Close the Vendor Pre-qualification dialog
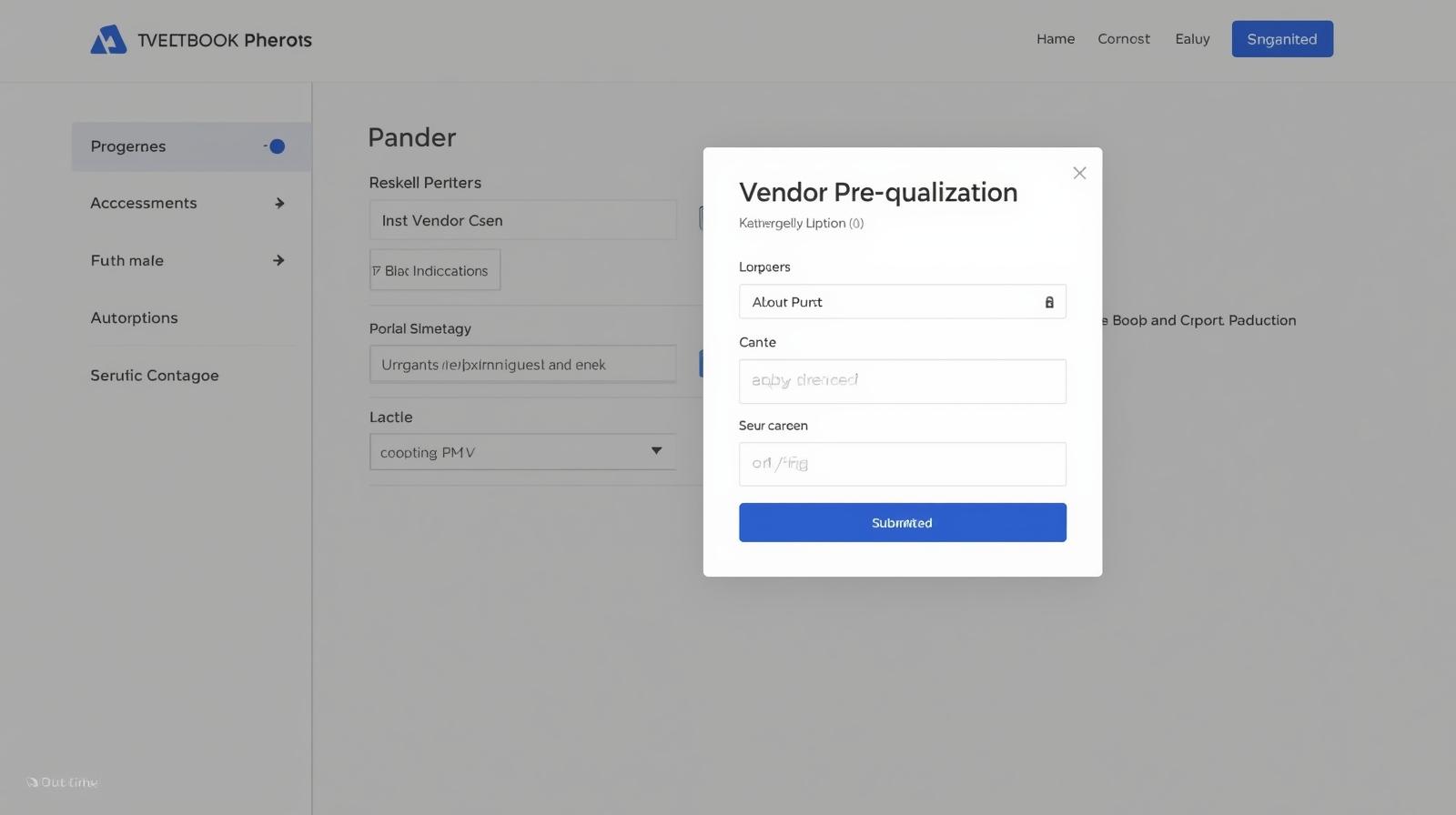This screenshot has height=815, width=1456. pyautogui.click(x=1079, y=173)
